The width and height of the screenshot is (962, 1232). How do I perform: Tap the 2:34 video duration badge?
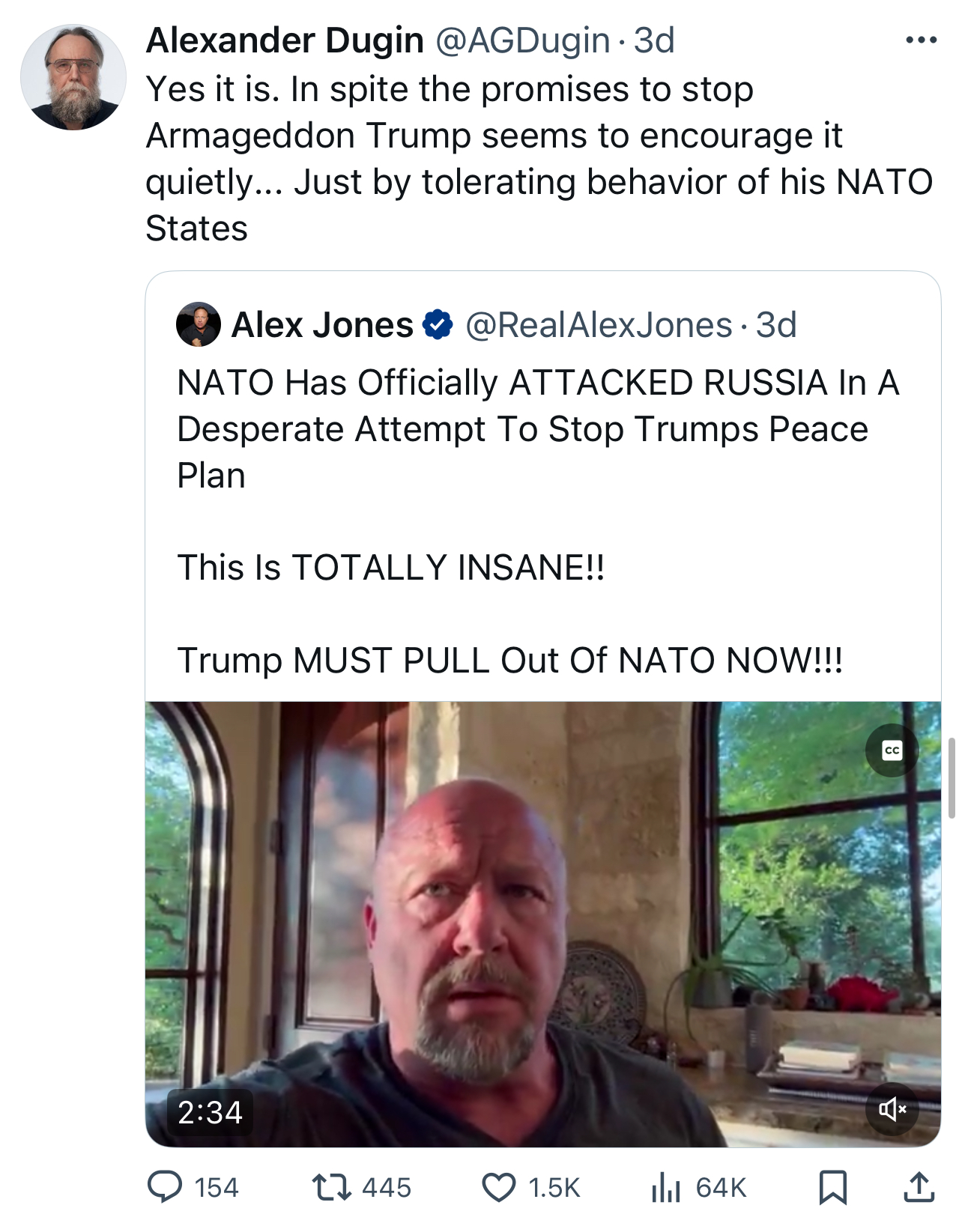click(x=210, y=1112)
